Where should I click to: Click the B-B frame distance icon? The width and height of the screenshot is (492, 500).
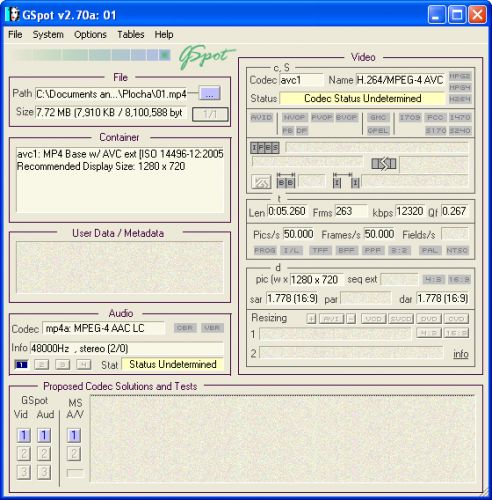click(x=286, y=181)
